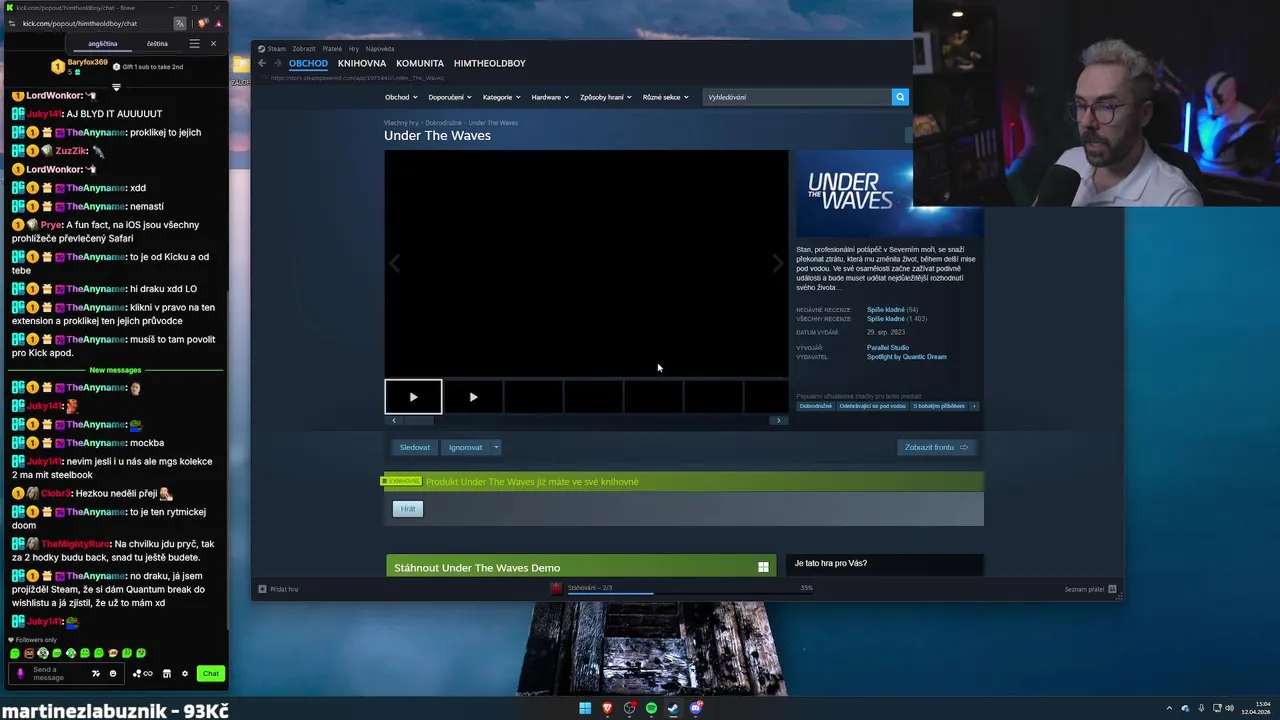This screenshot has width=1280, height=720.
Task: Click the microphone icon in message box
Action: tap(20, 673)
